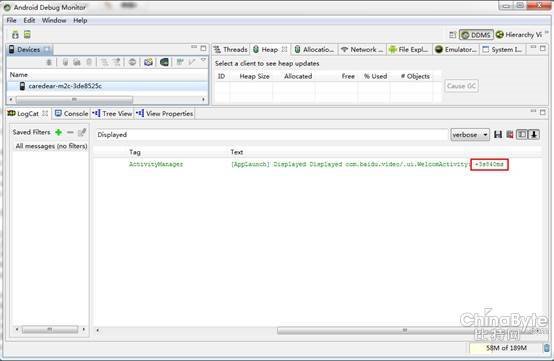Switch to the Tree View tab

pos(112,113)
